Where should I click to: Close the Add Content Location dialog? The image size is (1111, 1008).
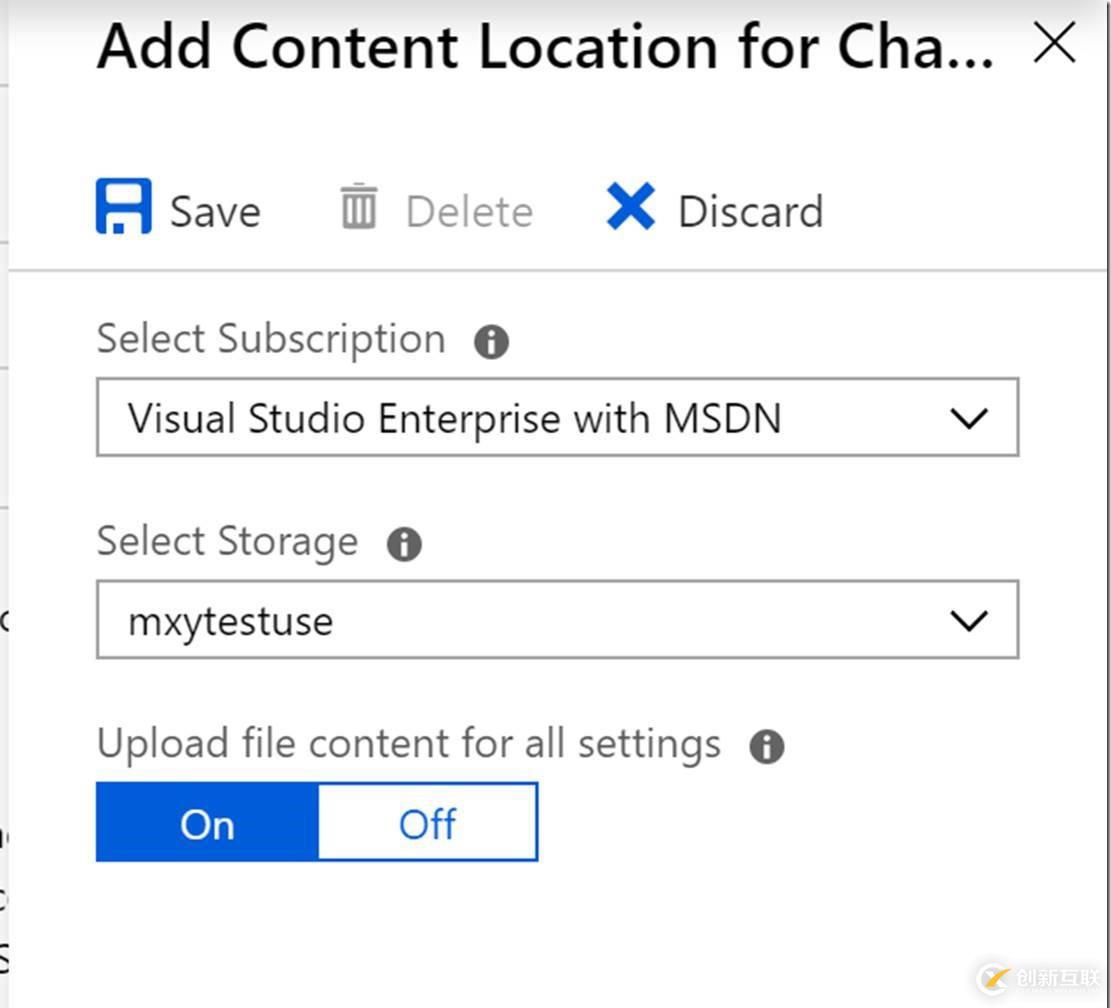pos(1054,43)
